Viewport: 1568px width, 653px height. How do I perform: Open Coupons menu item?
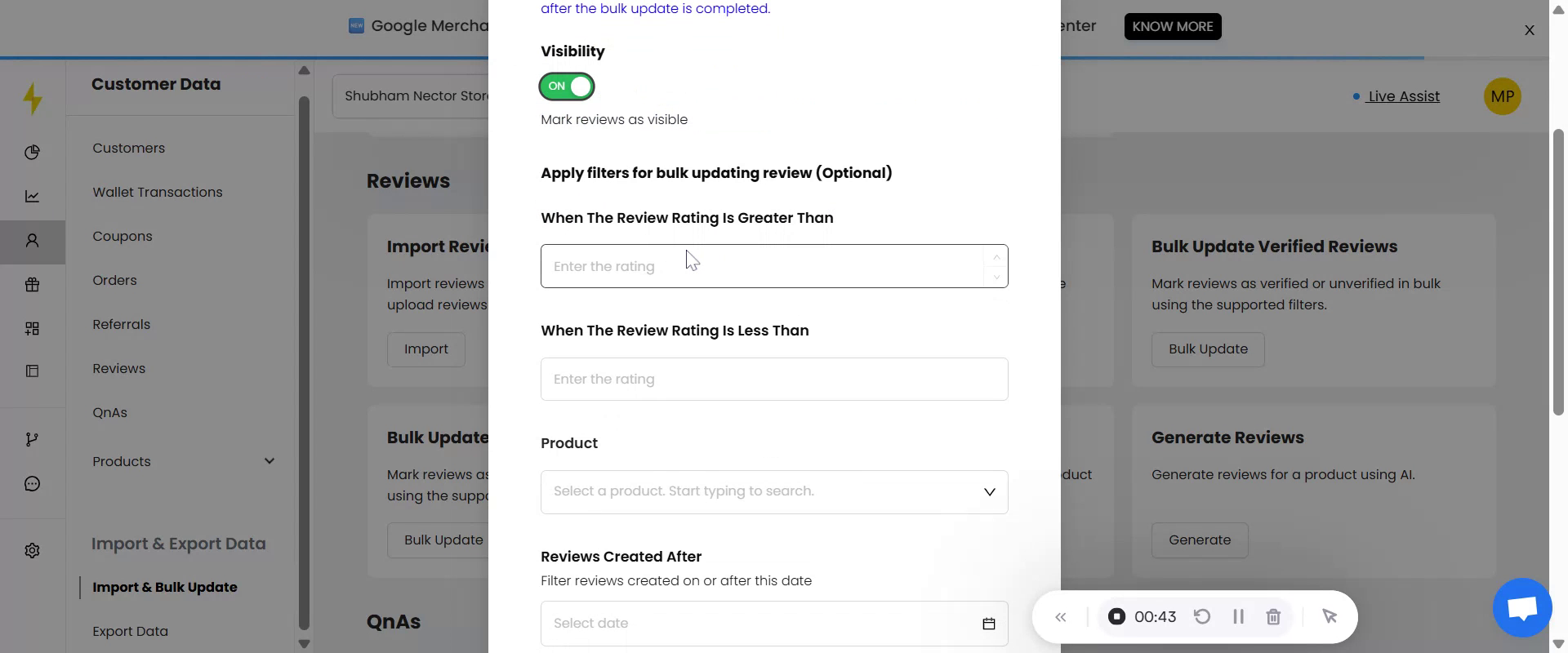(122, 237)
